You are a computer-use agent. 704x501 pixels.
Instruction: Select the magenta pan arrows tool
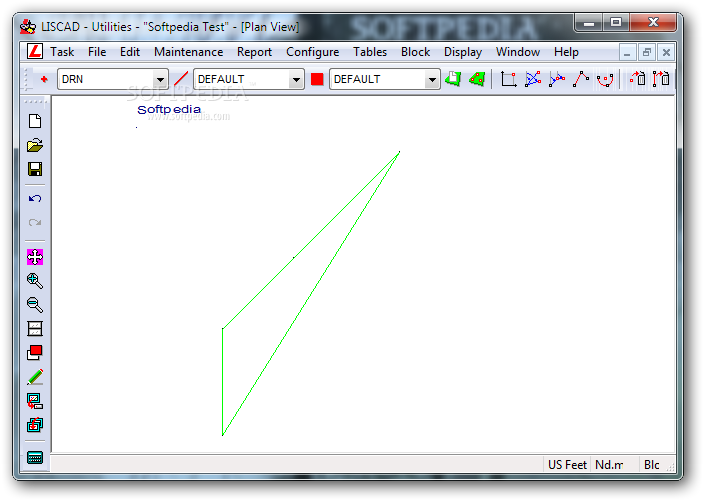click(x=35, y=257)
